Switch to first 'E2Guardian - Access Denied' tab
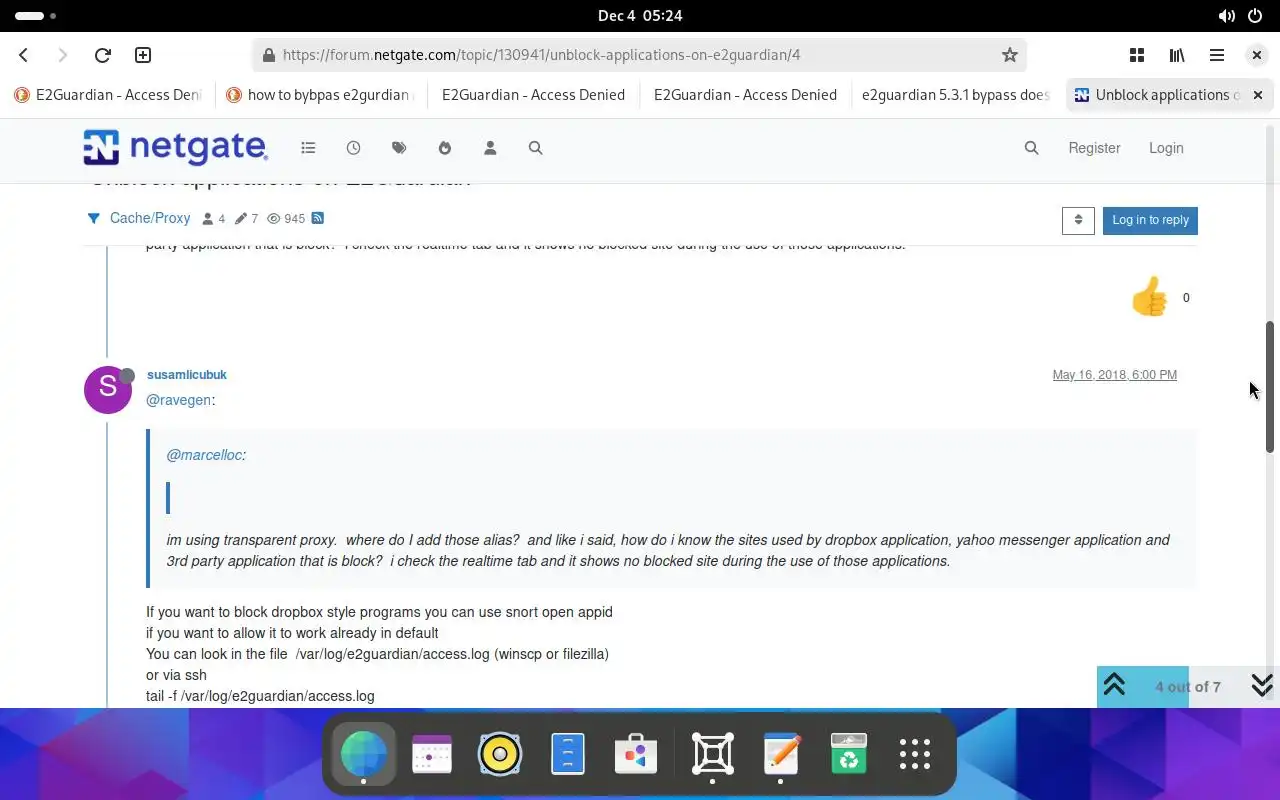Image resolution: width=1280 pixels, height=800 pixels. point(110,95)
